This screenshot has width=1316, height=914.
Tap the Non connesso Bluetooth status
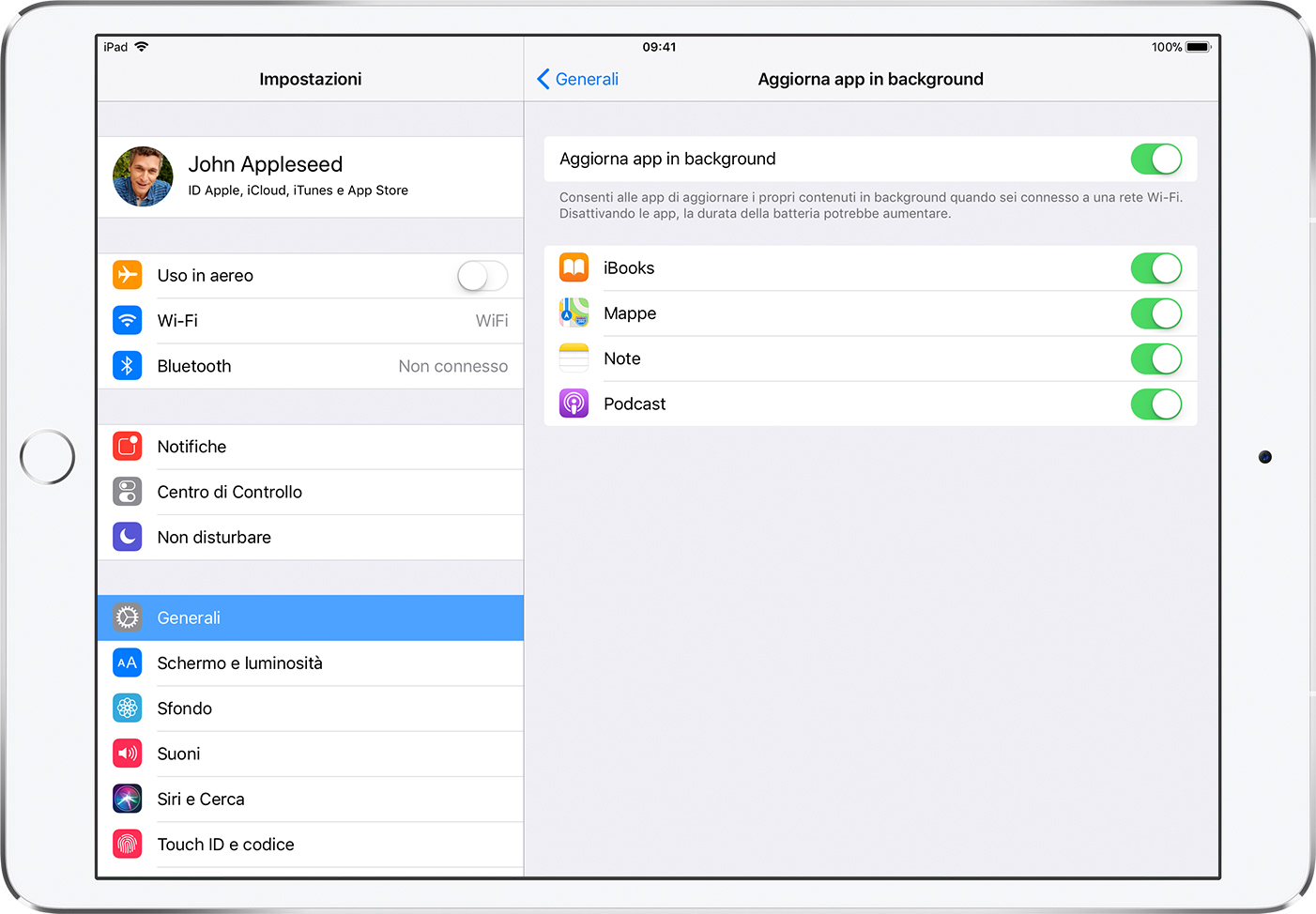click(x=453, y=366)
